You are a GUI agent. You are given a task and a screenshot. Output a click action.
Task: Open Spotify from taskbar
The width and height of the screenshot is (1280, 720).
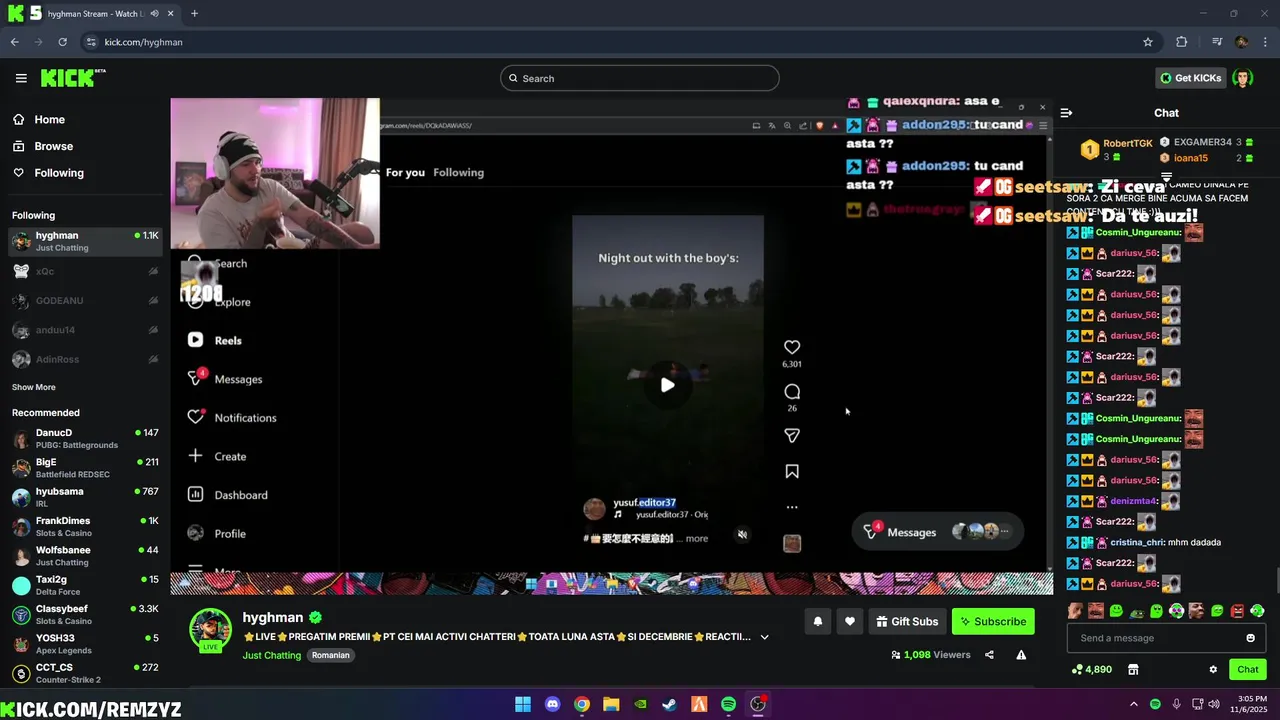click(x=728, y=704)
